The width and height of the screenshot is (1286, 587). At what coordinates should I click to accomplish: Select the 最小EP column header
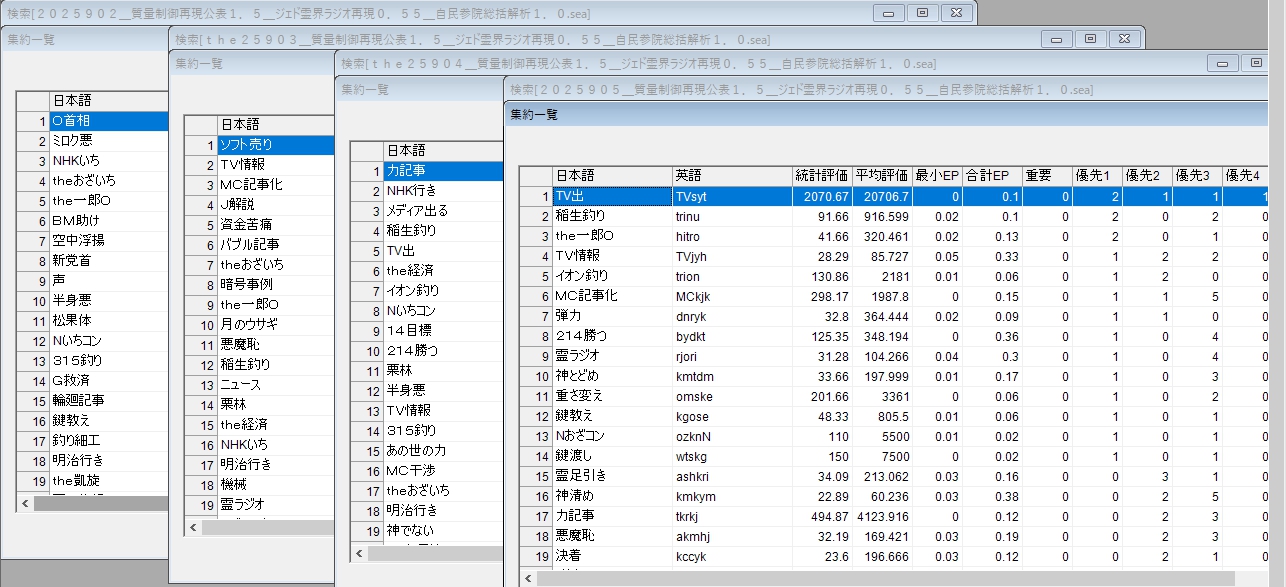938,175
